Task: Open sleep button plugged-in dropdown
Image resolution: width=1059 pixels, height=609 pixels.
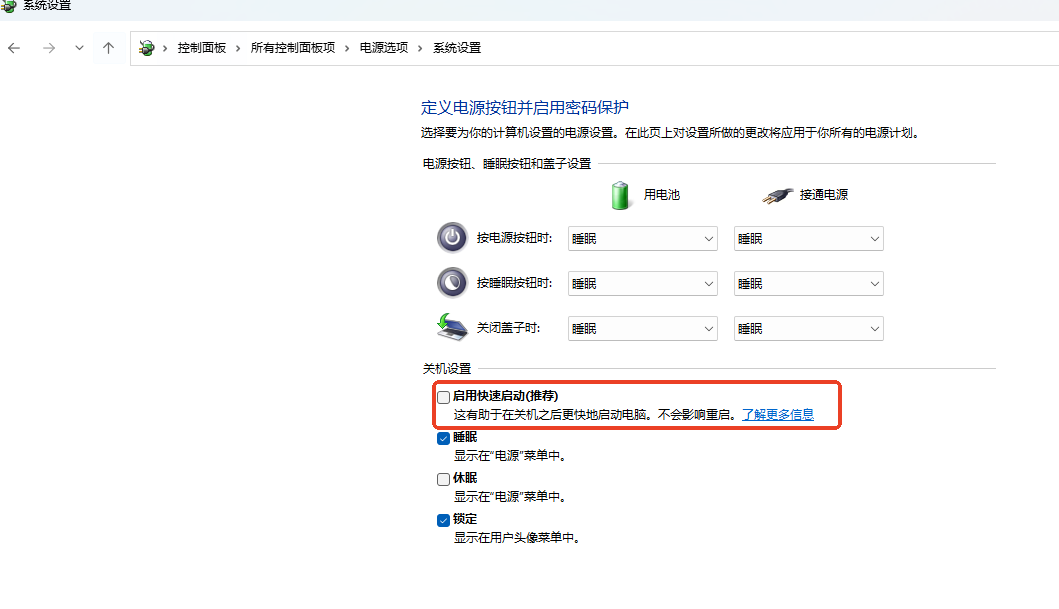Action: pyautogui.click(x=808, y=284)
